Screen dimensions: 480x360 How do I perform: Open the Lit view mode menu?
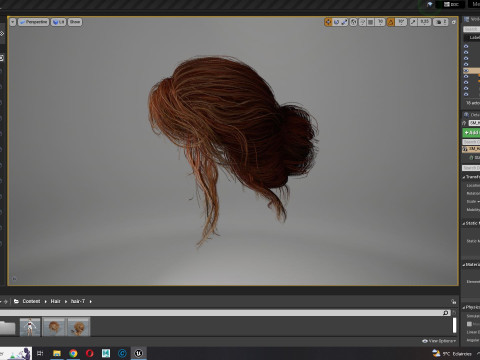pyautogui.click(x=58, y=22)
